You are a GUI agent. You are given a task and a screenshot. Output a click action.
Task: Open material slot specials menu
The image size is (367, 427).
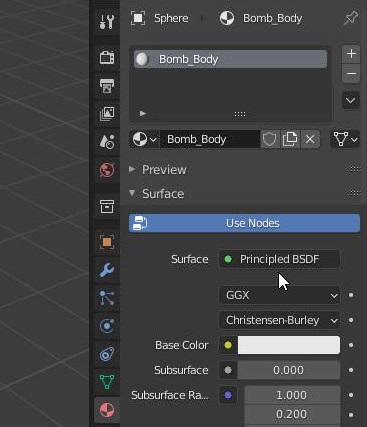351,100
